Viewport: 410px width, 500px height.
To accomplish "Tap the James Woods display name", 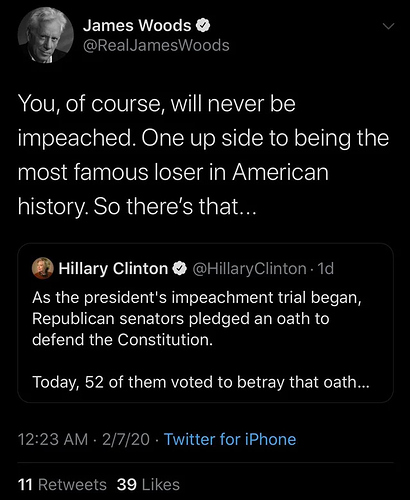I will [137, 25].
